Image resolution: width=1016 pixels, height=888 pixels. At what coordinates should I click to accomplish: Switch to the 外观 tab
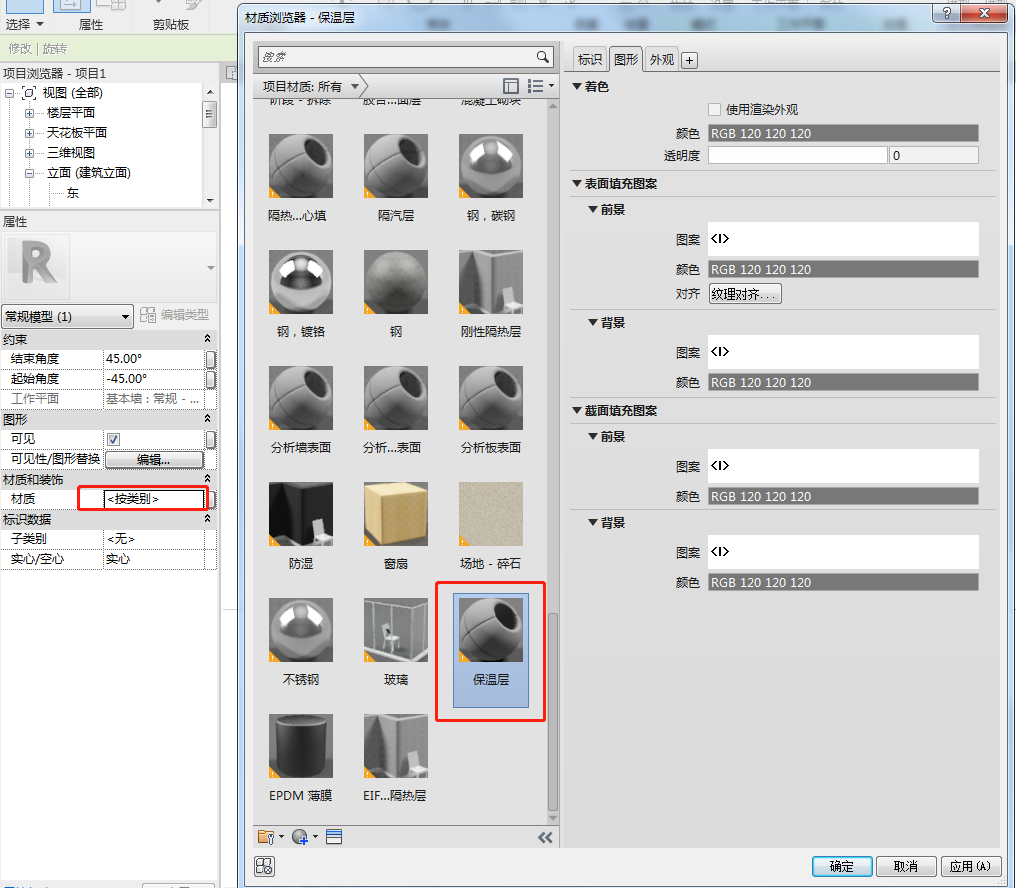[x=662, y=60]
